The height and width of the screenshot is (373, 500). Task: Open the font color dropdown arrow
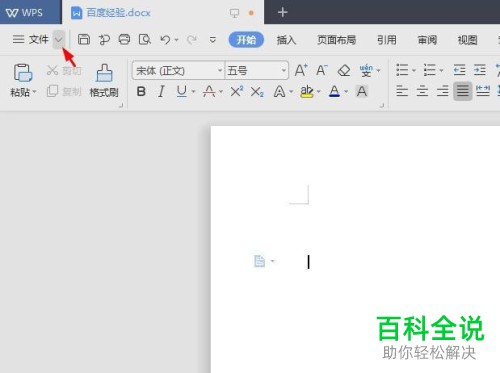click(346, 91)
